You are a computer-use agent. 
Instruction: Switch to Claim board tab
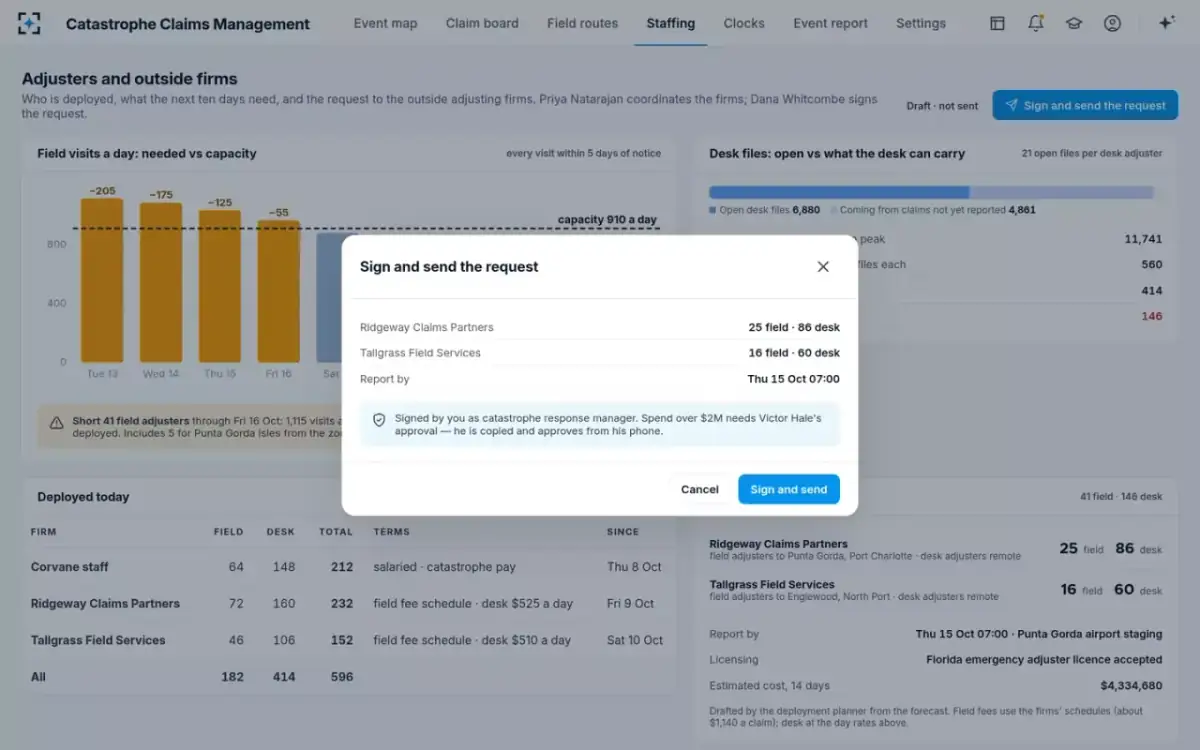click(x=482, y=23)
